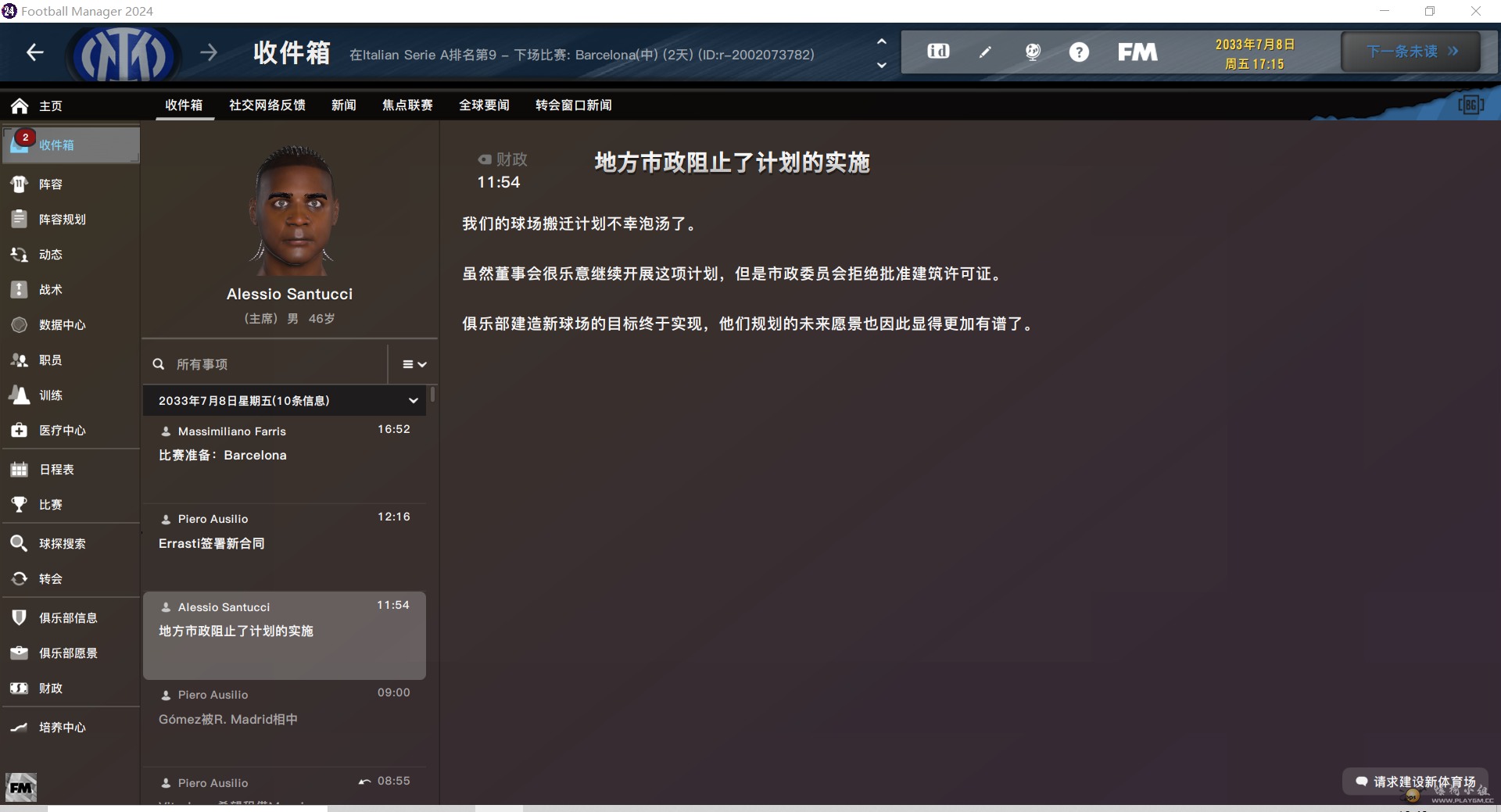Click the 财政 category label above message

point(503,159)
